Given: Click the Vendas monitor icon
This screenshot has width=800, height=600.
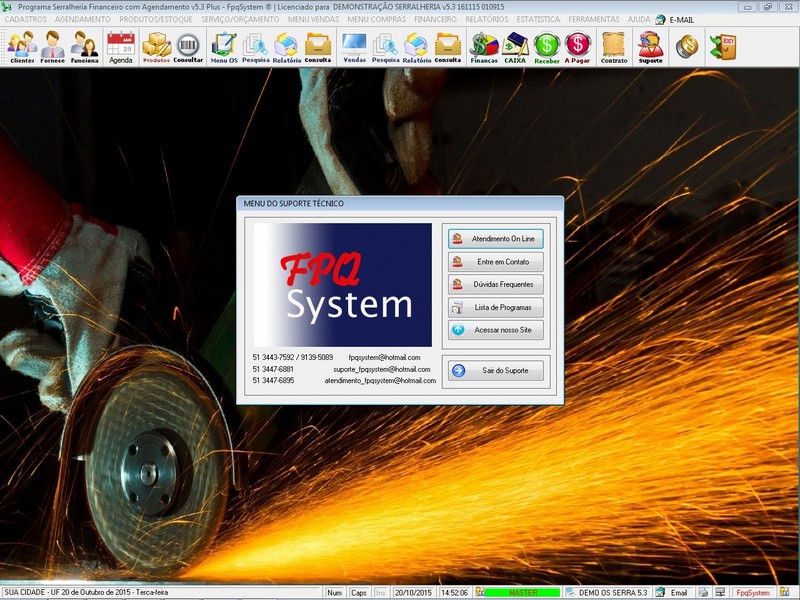Looking at the screenshot, I should 354,46.
